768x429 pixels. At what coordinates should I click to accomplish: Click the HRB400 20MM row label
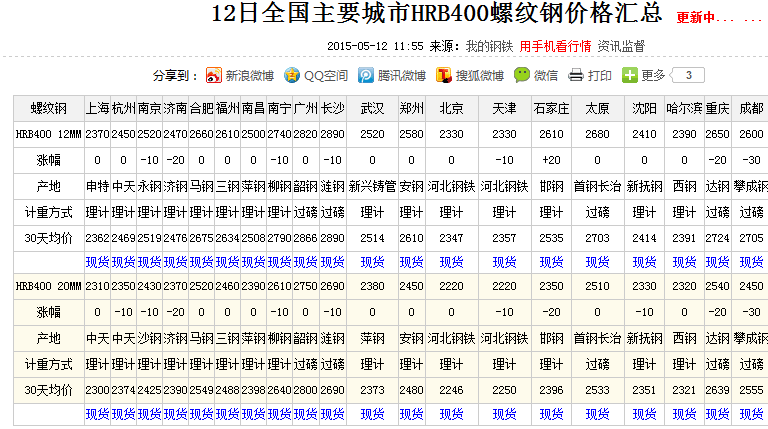(48, 286)
